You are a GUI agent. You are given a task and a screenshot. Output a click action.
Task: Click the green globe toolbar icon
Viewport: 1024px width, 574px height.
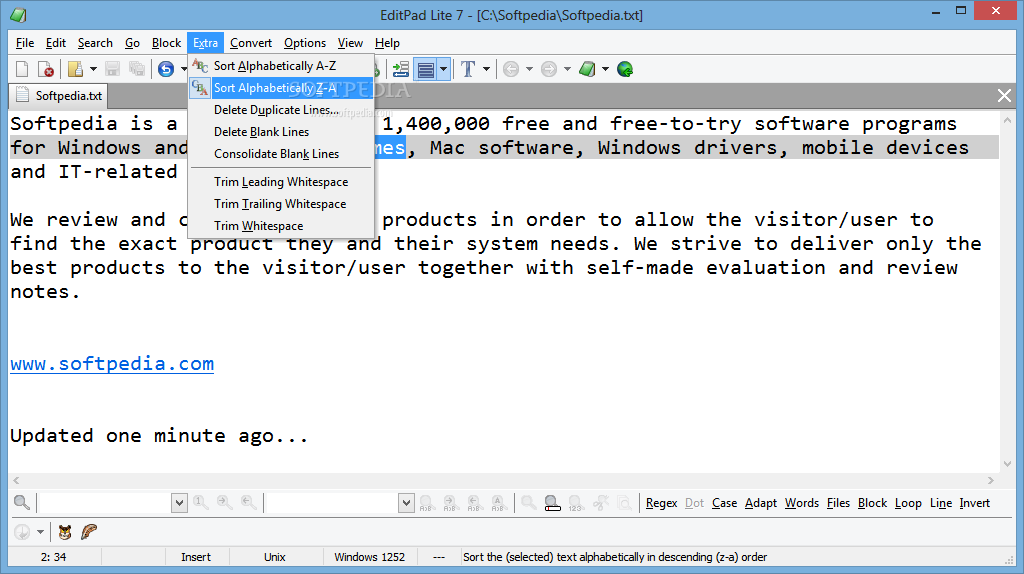tap(625, 69)
